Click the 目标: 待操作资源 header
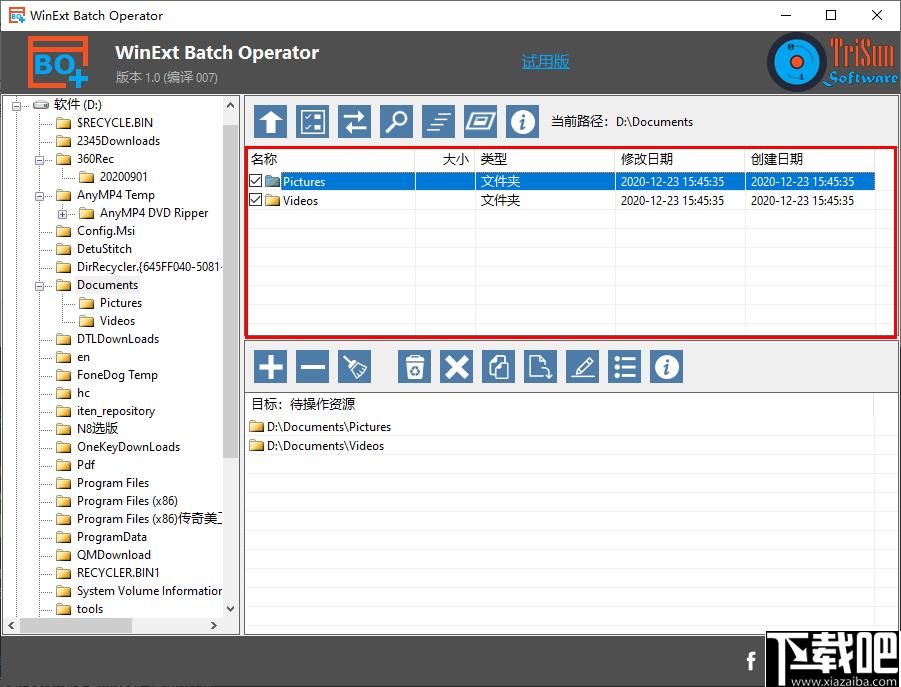Viewport: 901px width, 687px height. (303, 404)
